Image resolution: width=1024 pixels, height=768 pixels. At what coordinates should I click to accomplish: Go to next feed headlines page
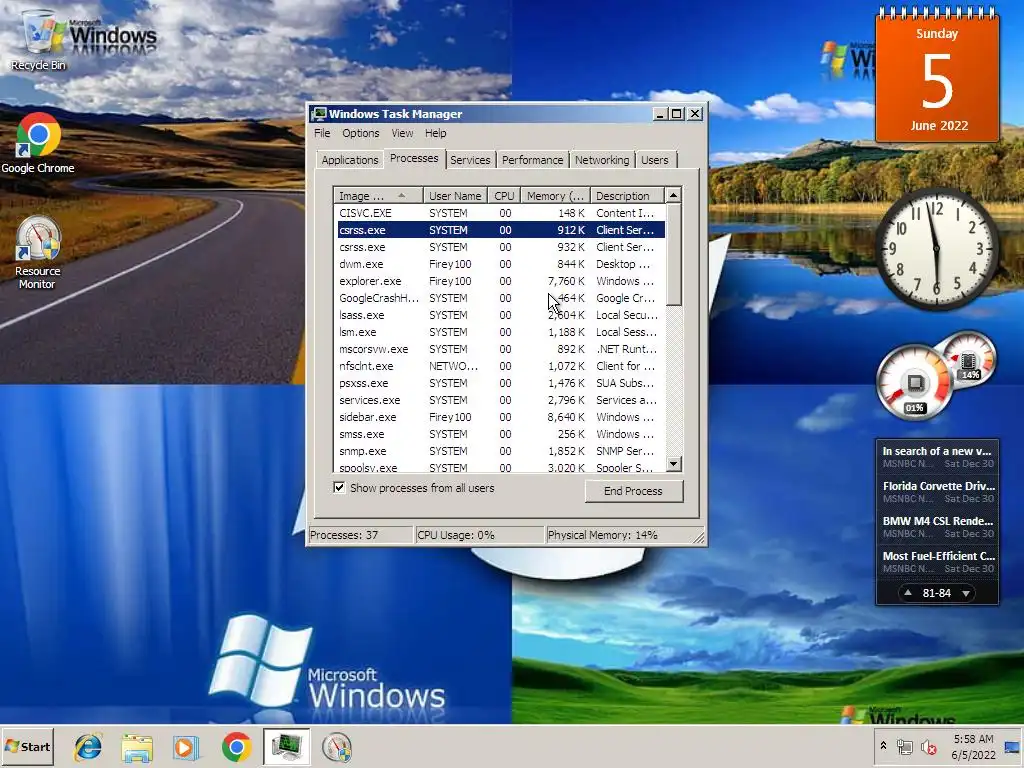coord(966,593)
